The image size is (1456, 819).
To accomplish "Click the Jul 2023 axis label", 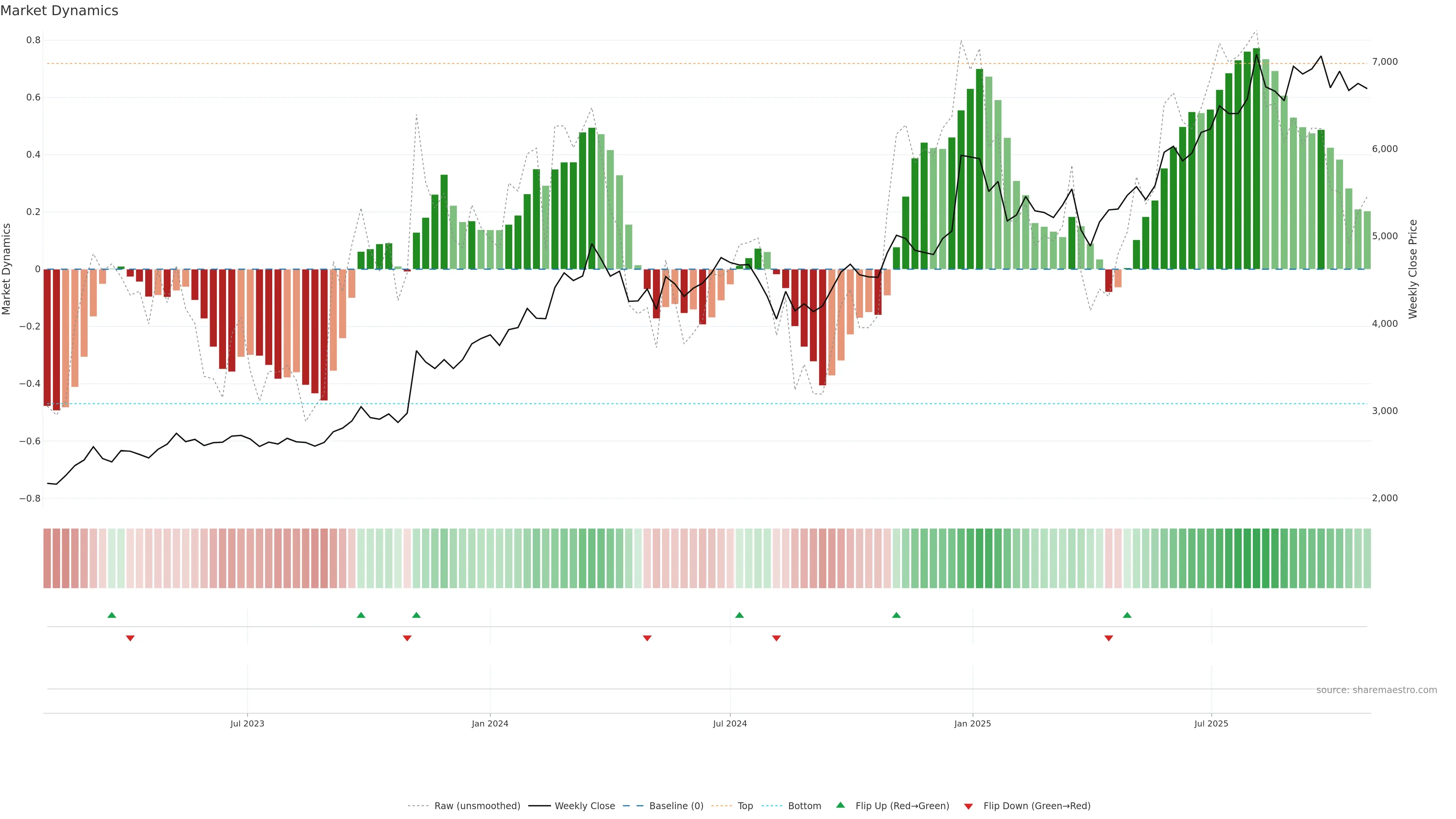I will pos(247,723).
